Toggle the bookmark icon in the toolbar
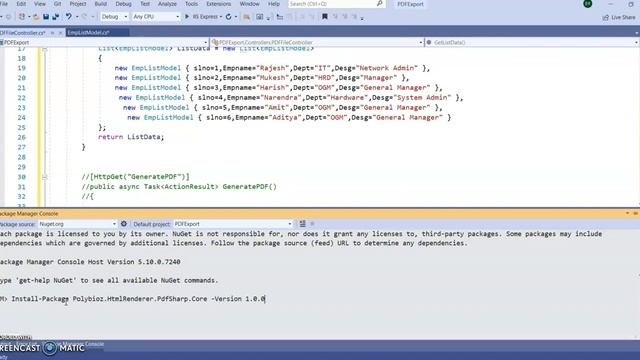The width and height of the screenshot is (640, 360). coord(324,17)
